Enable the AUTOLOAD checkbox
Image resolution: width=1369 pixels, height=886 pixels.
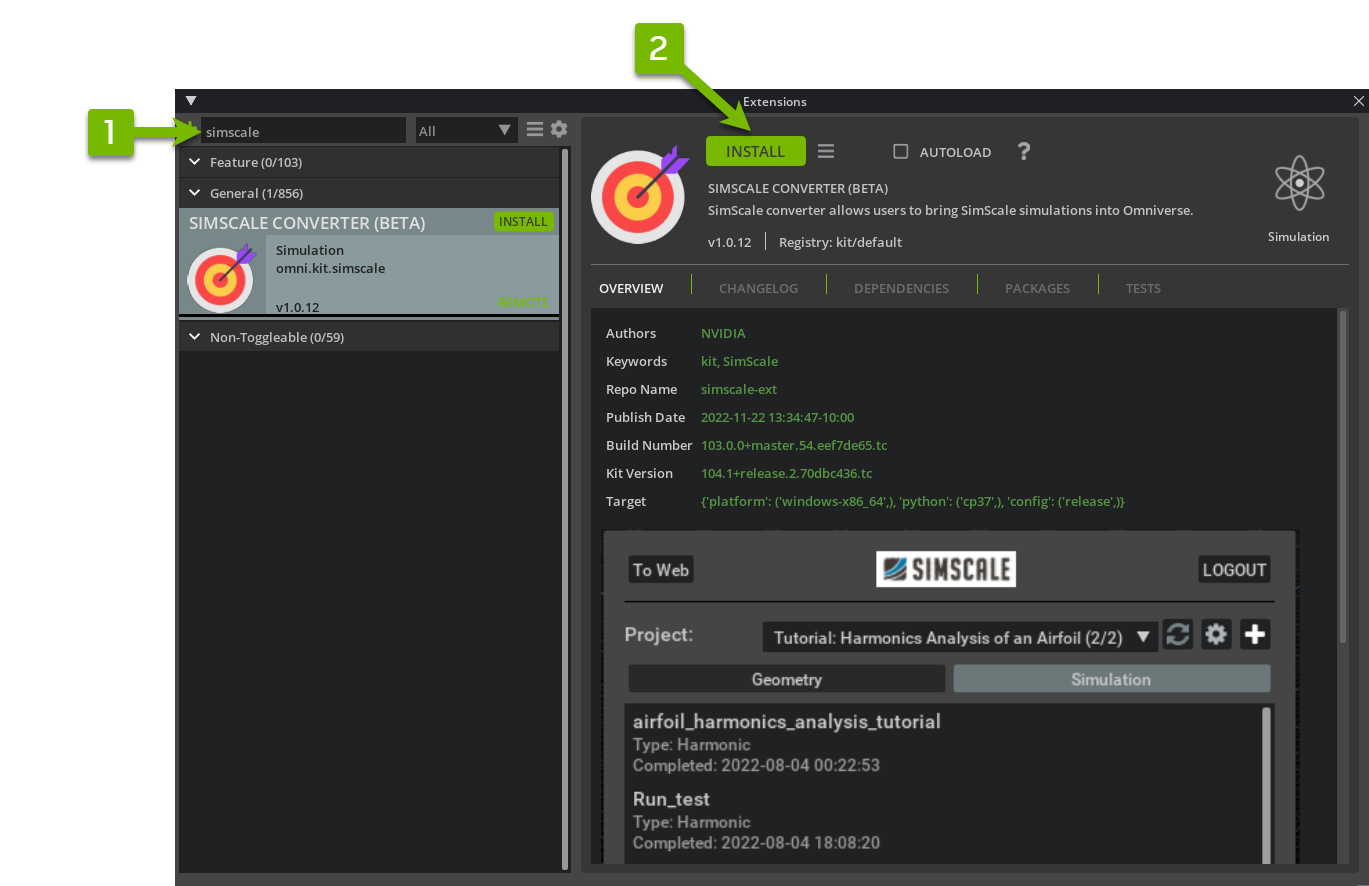coord(900,152)
